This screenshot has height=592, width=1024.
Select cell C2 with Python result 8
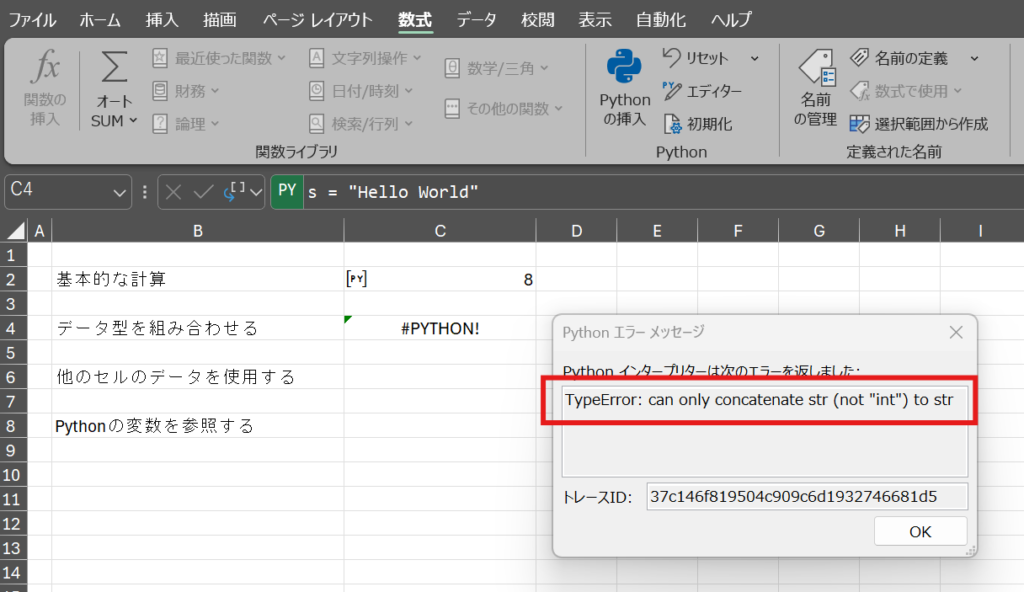[439, 280]
